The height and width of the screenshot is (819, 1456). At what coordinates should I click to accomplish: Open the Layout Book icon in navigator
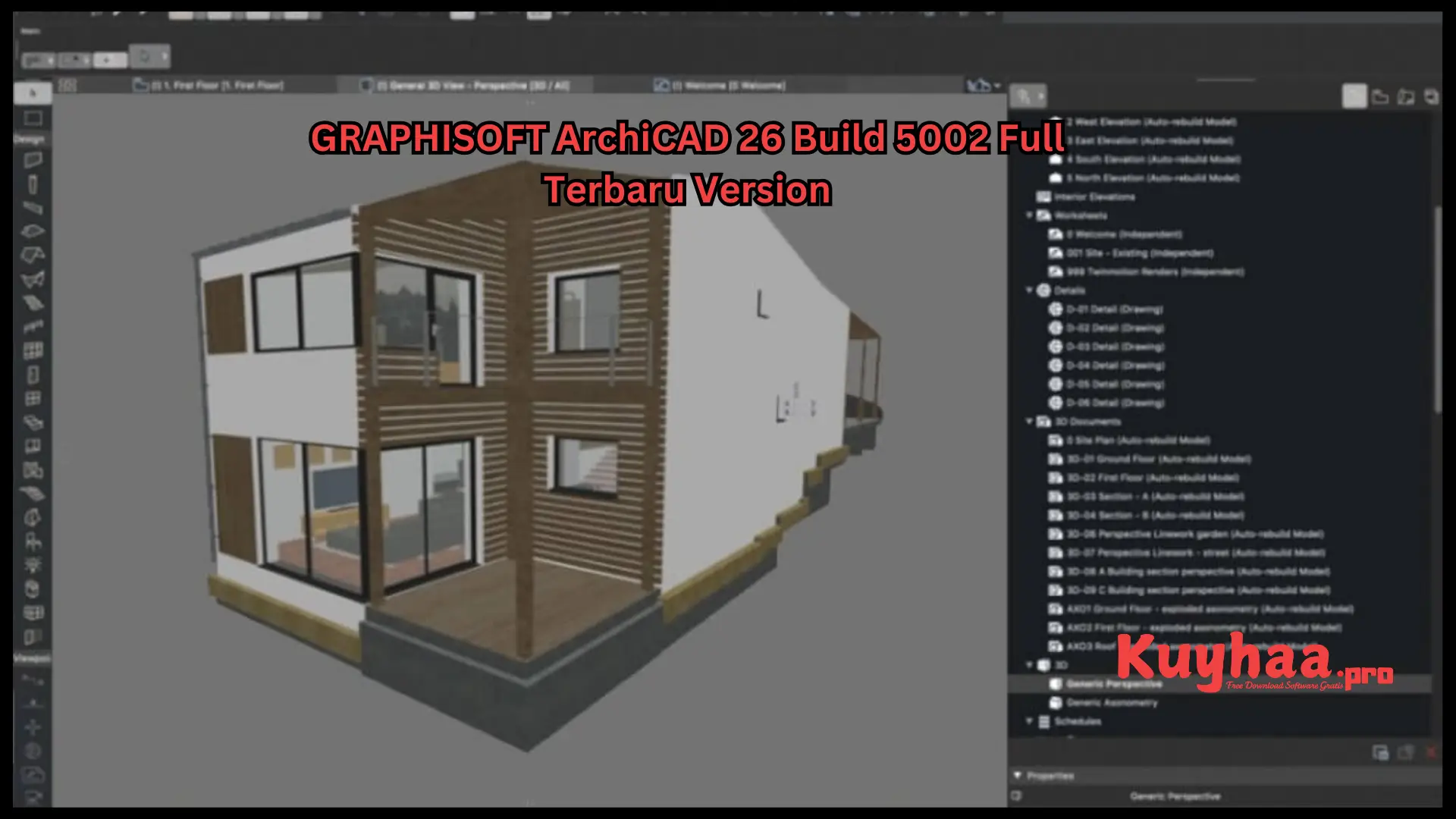pyautogui.click(x=1406, y=96)
